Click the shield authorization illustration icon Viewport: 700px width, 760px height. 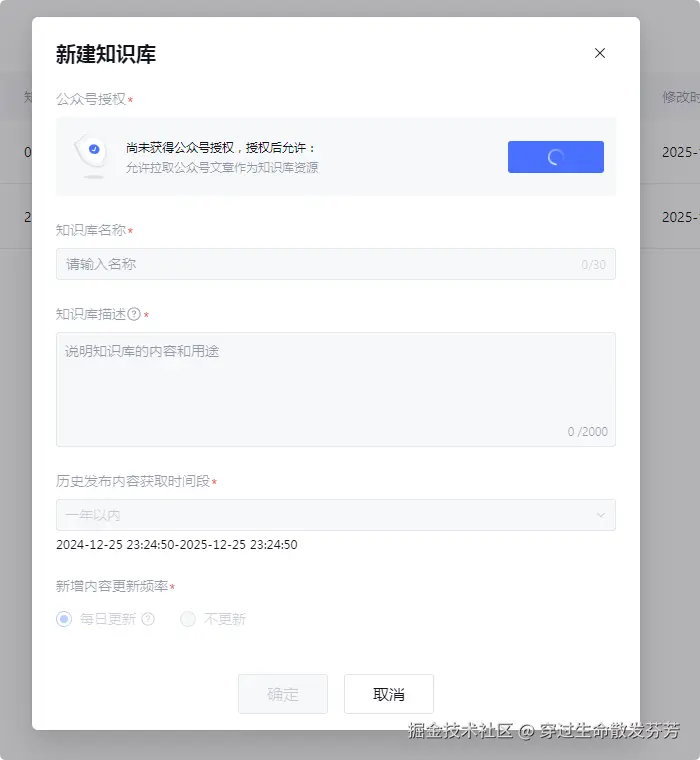coord(92,156)
